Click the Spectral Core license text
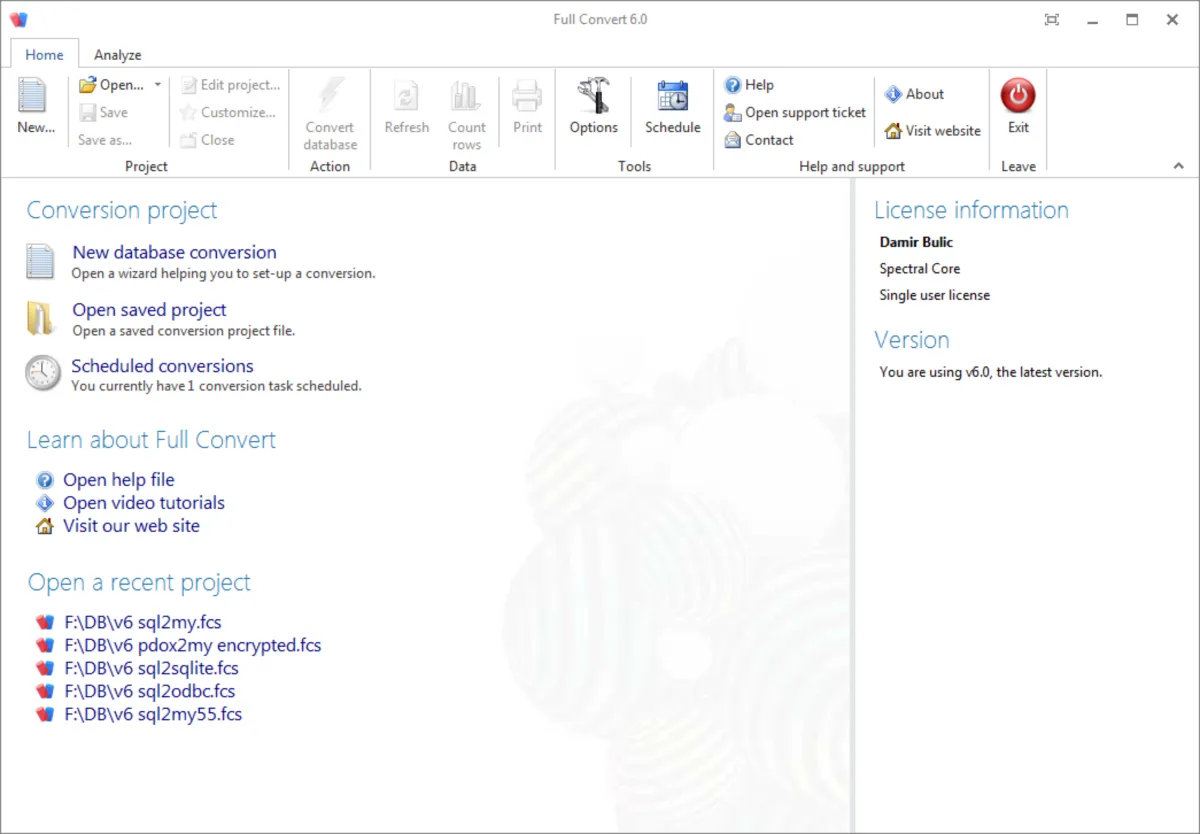 point(919,268)
